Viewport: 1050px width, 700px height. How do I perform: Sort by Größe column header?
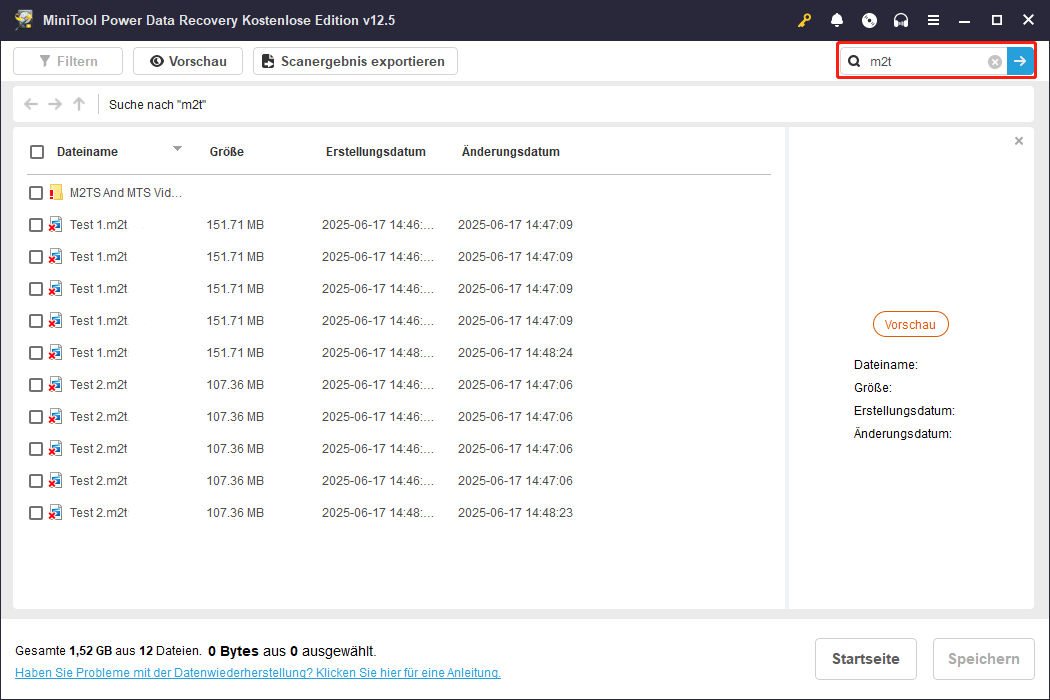pos(226,152)
